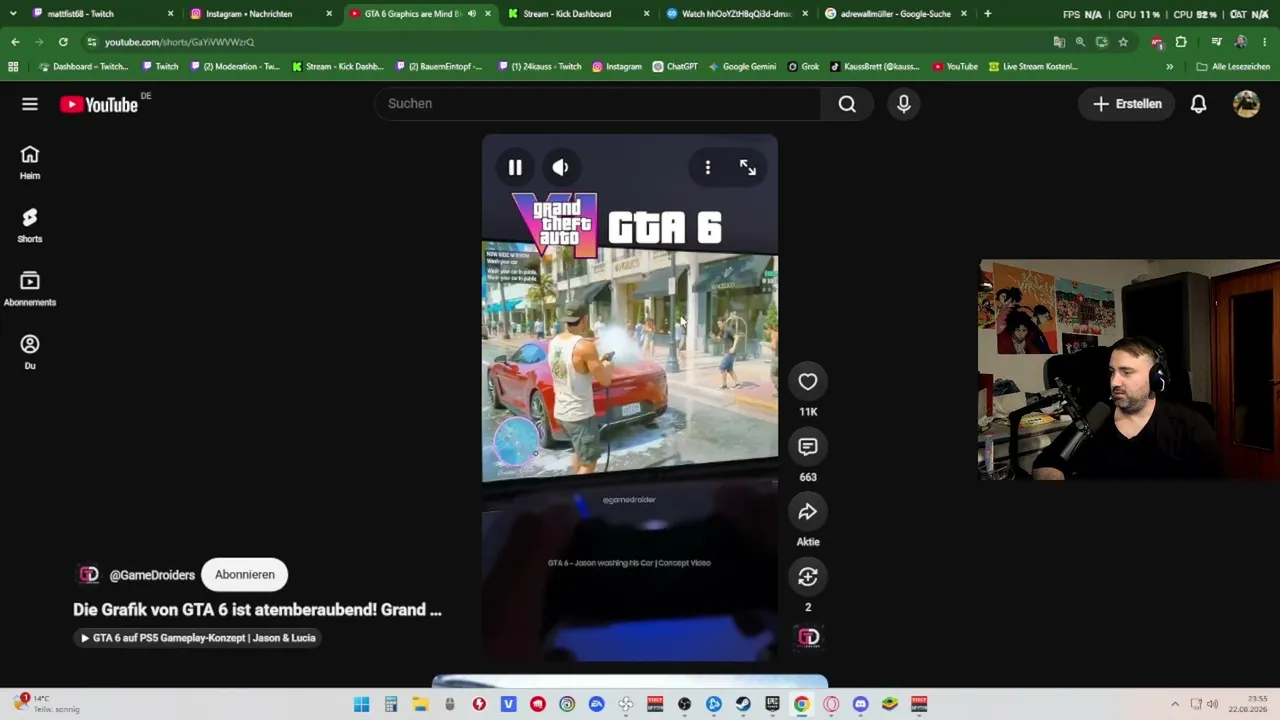This screenshot has width=1280, height=720.
Task: Open File Explorer from the taskbar
Action: click(420, 704)
